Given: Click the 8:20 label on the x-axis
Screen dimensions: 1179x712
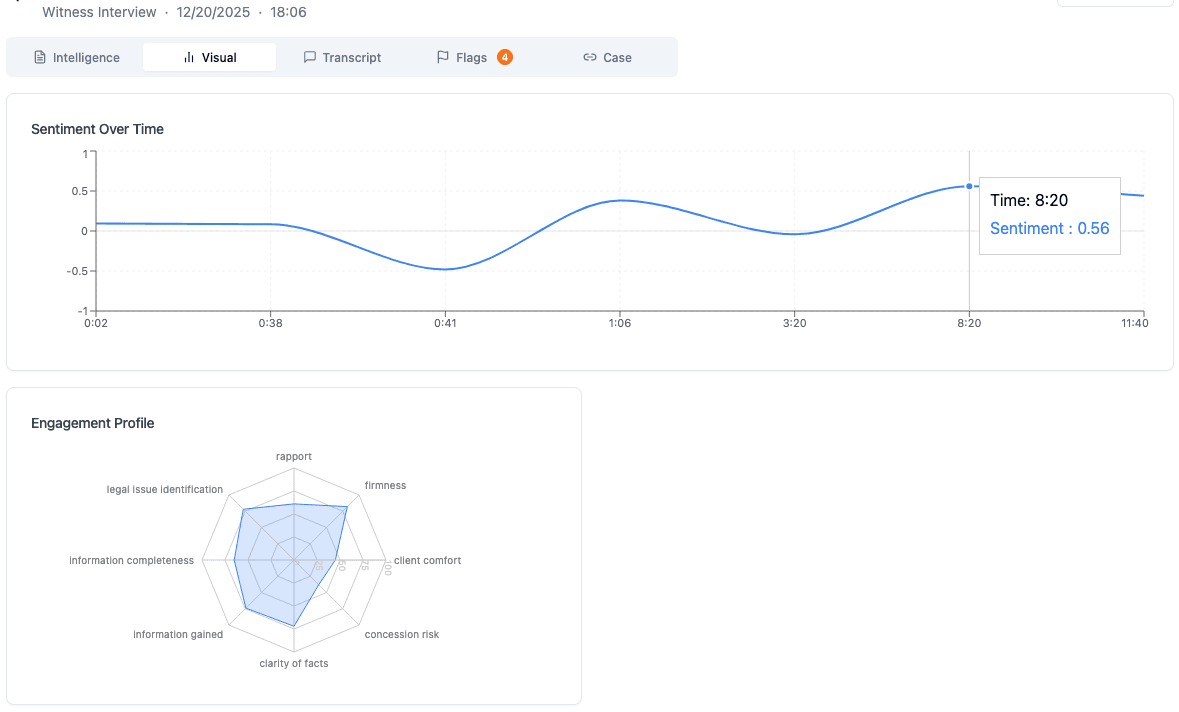Looking at the screenshot, I should [968, 323].
